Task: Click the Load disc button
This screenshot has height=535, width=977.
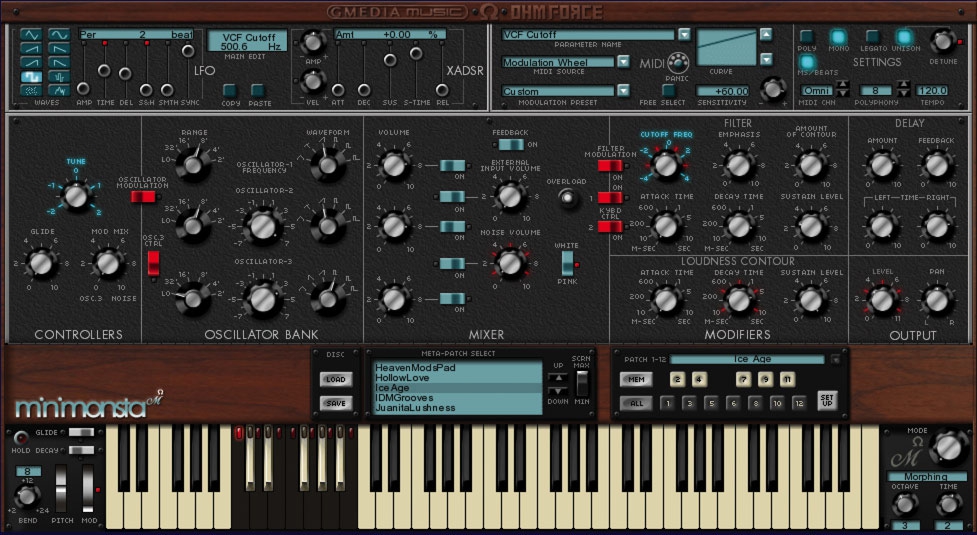Action: (336, 379)
